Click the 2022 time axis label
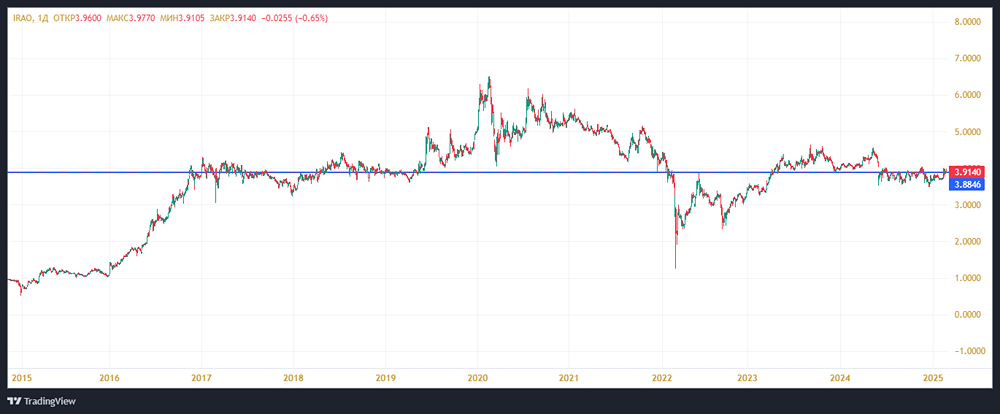1000x414 pixels. tap(661, 378)
